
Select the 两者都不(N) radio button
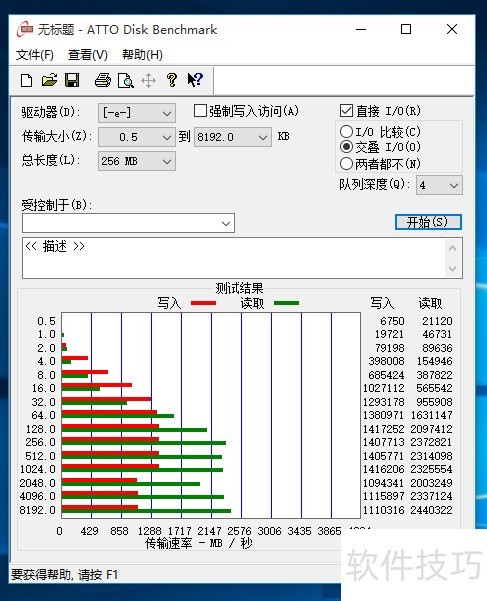[x=346, y=164]
